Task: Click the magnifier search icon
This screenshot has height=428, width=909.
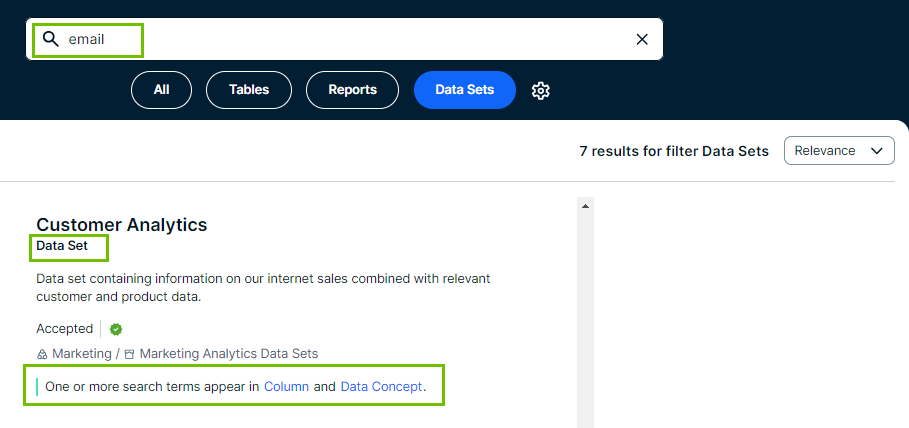Action: [x=50, y=39]
